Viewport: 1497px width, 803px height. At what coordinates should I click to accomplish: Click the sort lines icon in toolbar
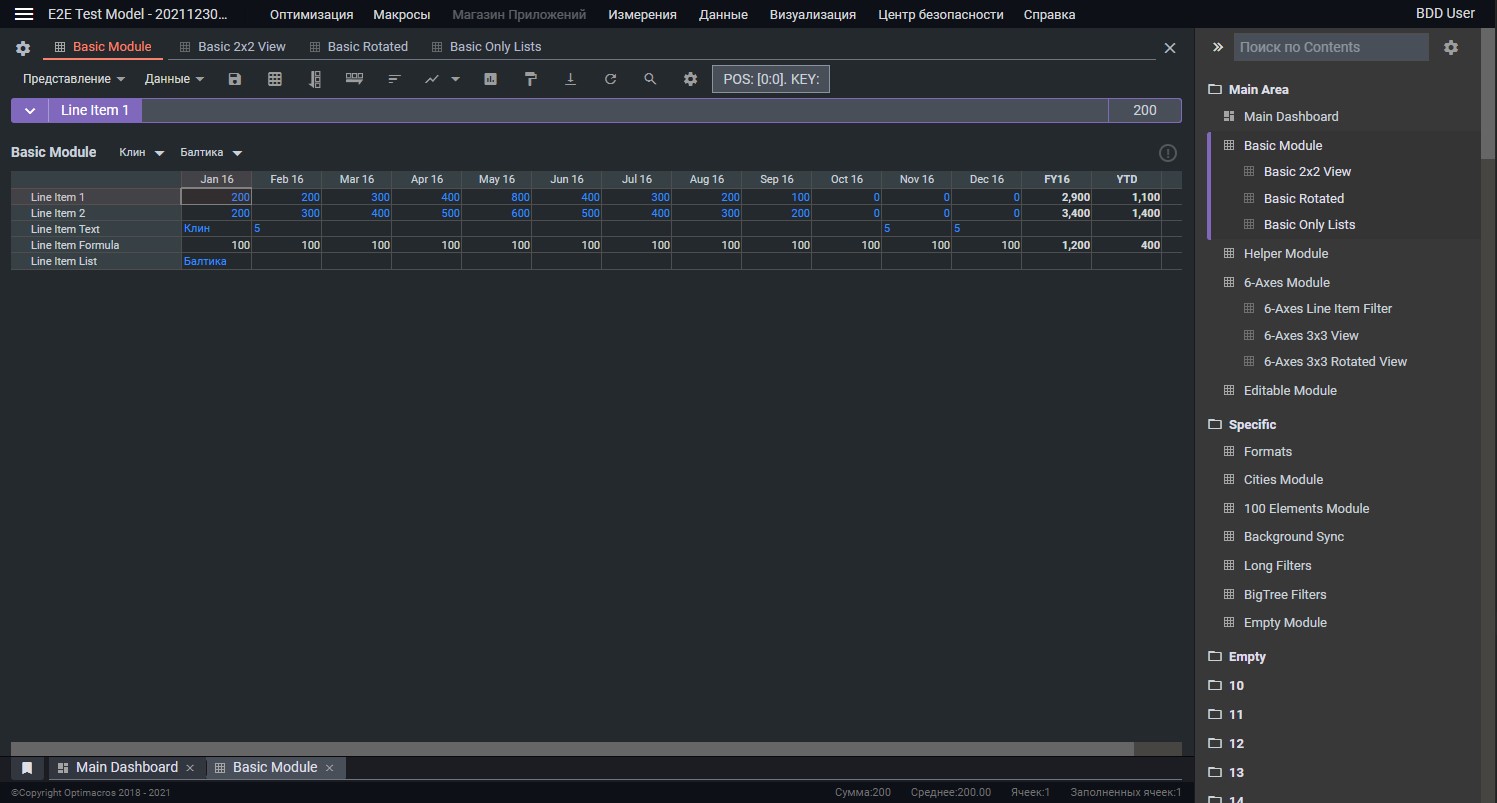click(x=394, y=79)
